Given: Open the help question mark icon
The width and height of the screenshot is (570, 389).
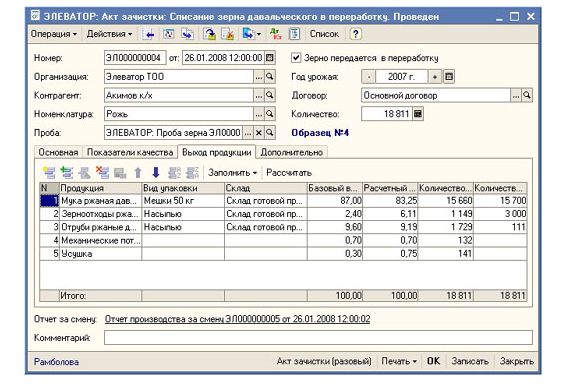Looking at the screenshot, I should (355, 34).
